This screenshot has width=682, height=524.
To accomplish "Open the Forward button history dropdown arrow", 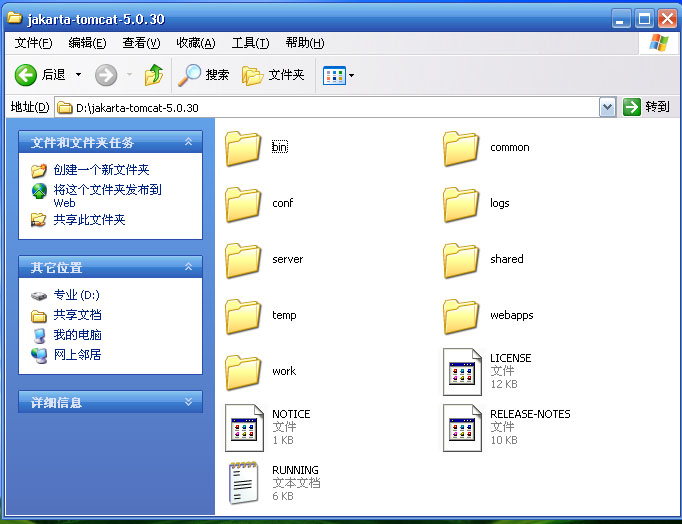I will [129, 75].
